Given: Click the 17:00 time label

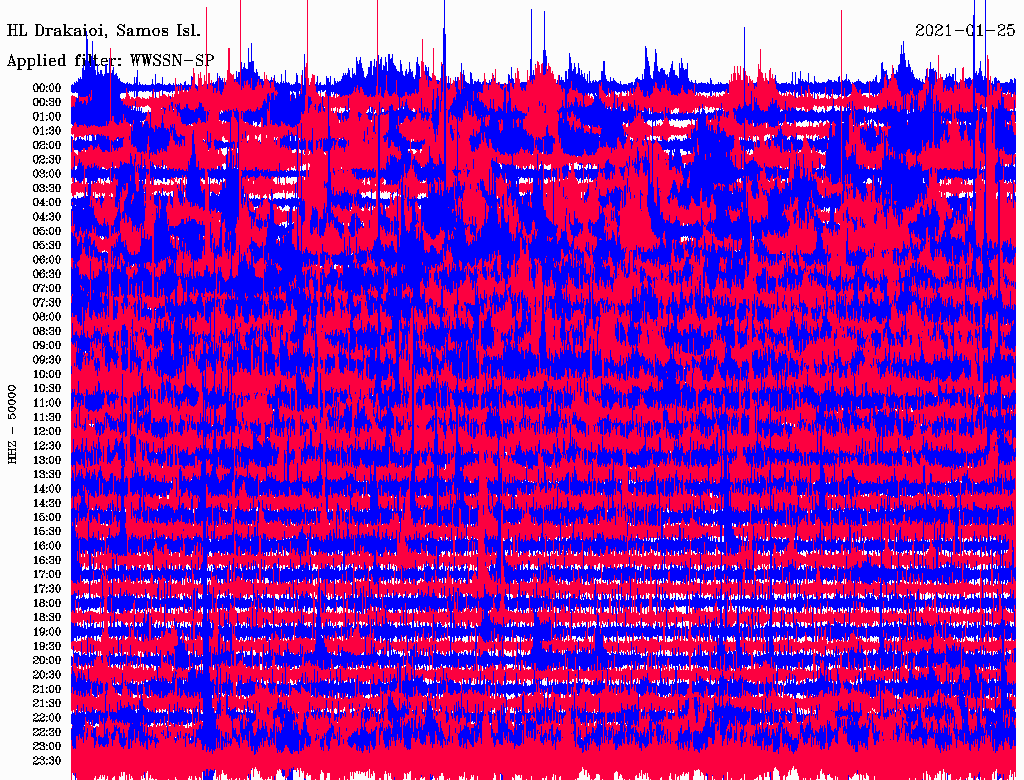Looking at the screenshot, I should [x=47, y=574].
